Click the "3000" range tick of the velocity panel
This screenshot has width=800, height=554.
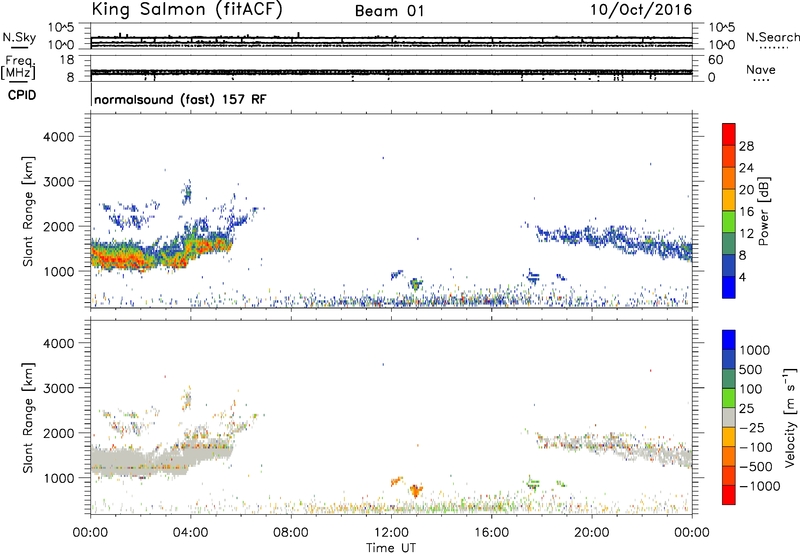pos(59,388)
